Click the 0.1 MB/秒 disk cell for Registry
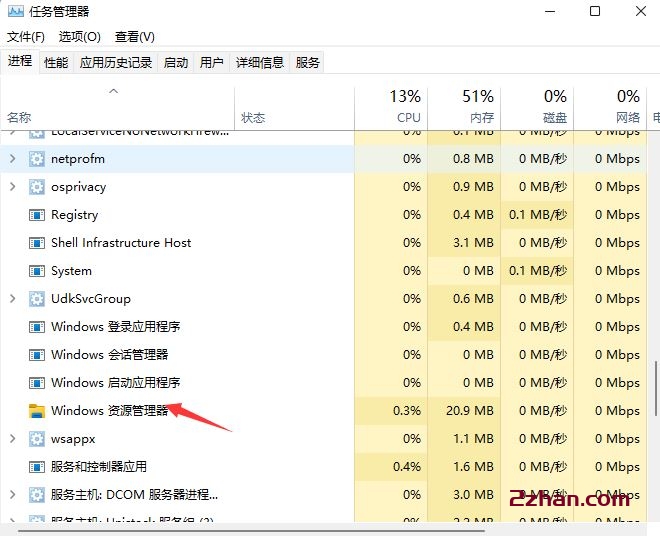Screen dimensions: 660x536 click(537, 215)
